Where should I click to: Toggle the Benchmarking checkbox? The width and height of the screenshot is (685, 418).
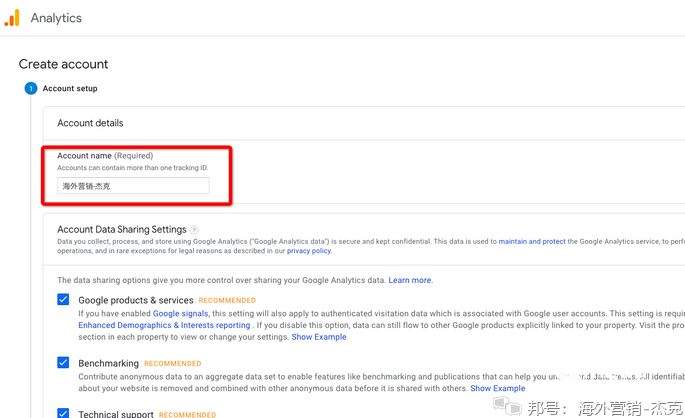(63, 363)
